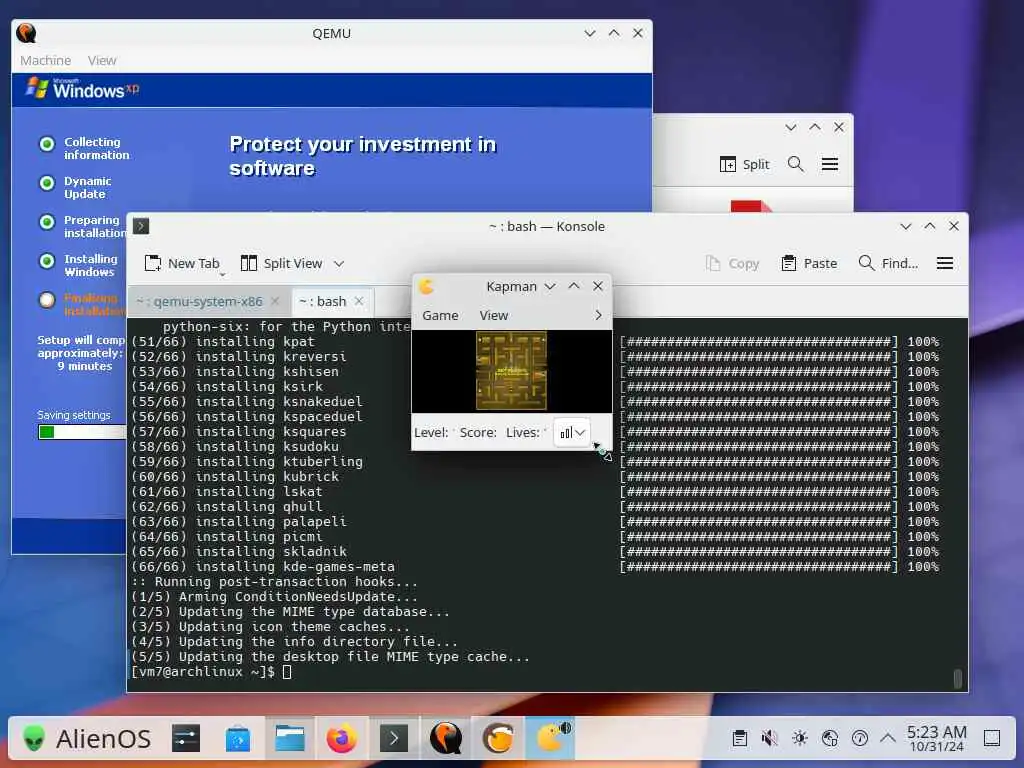
Task: Click the Konsole terminal scrollbar handle
Action: pos(957,679)
